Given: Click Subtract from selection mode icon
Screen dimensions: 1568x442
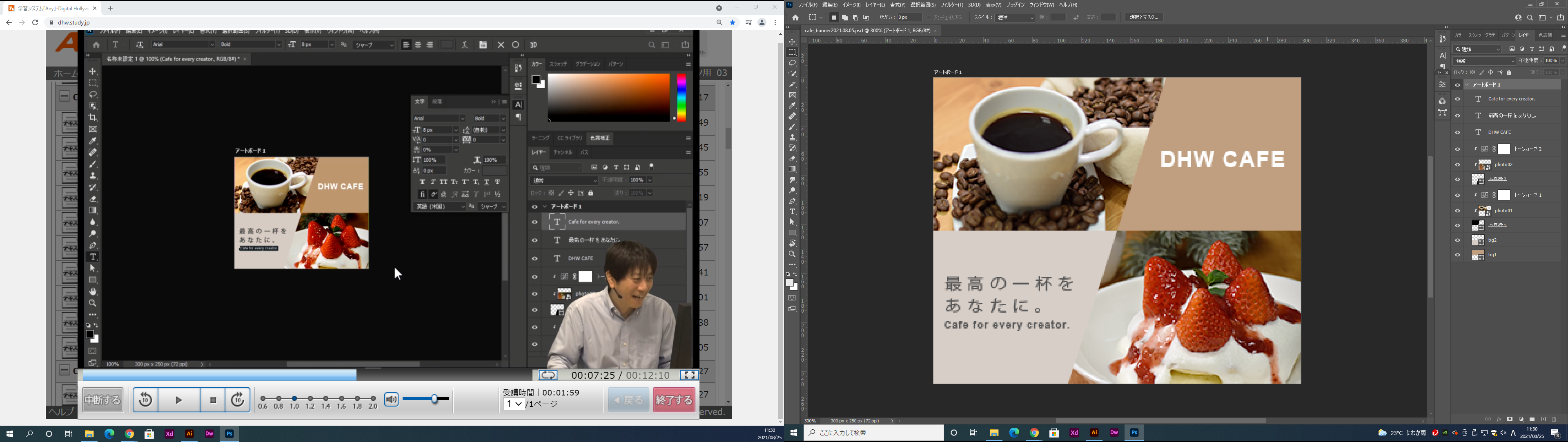Looking at the screenshot, I should (855, 18).
